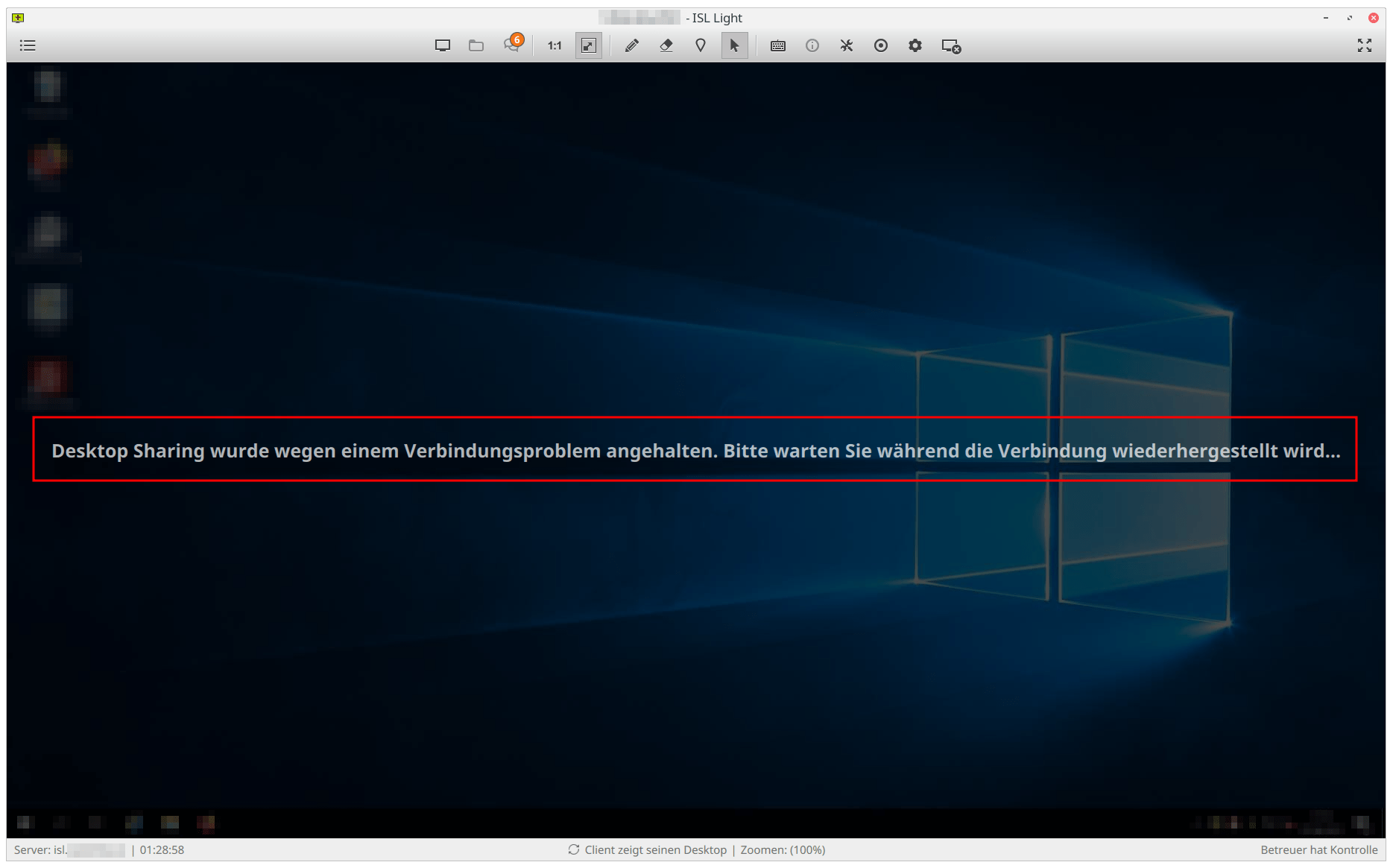Enter fullscreen mode with arrows icon
Viewport: 1393px width, 868px height.
pyautogui.click(x=1365, y=45)
